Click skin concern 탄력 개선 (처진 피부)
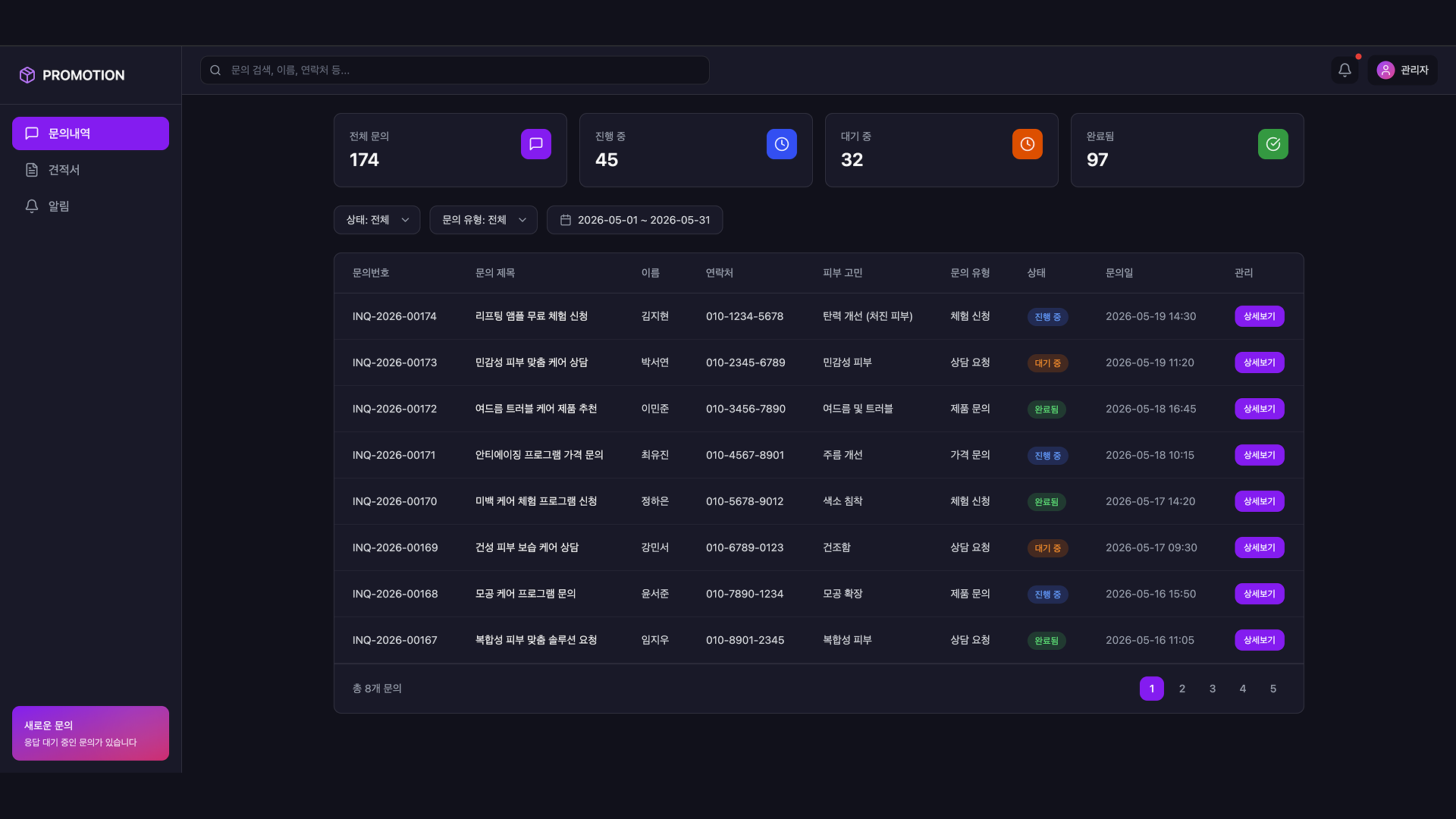The height and width of the screenshot is (819, 1456). pos(868,316)
